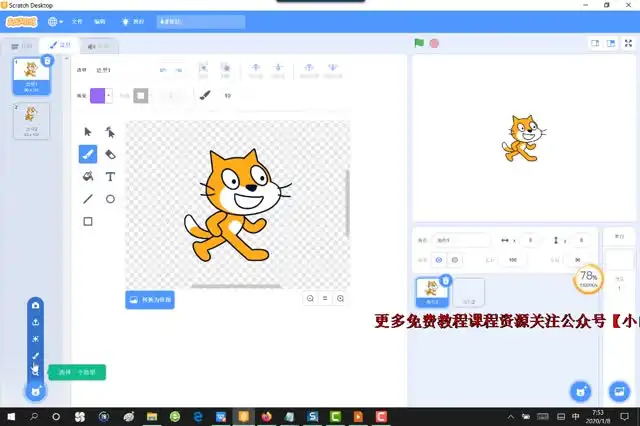Select the arrow Select tool
Image resolution: width=640 pixels, height=426 pixels.
click(x=88, y=132)
